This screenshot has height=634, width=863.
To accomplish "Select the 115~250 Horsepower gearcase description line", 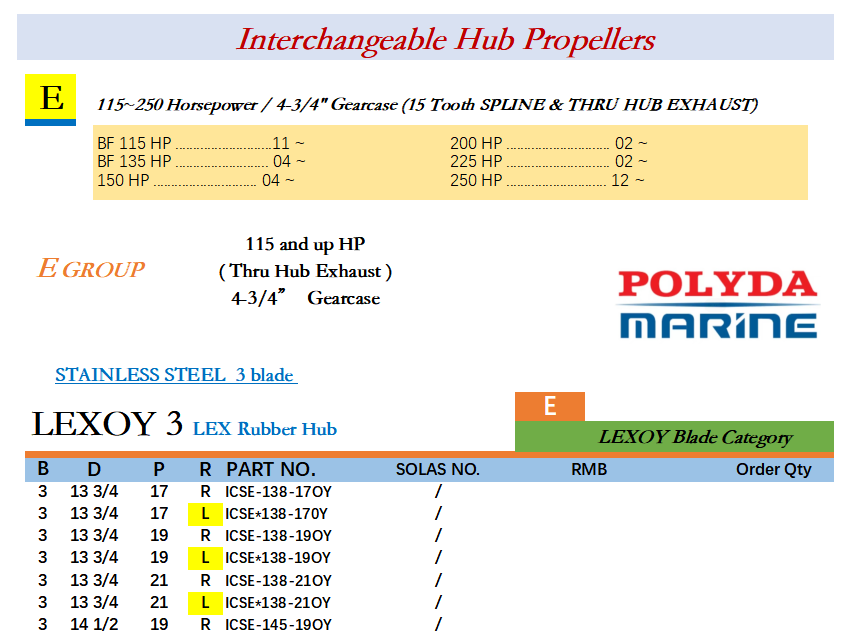I will point(427,105).
